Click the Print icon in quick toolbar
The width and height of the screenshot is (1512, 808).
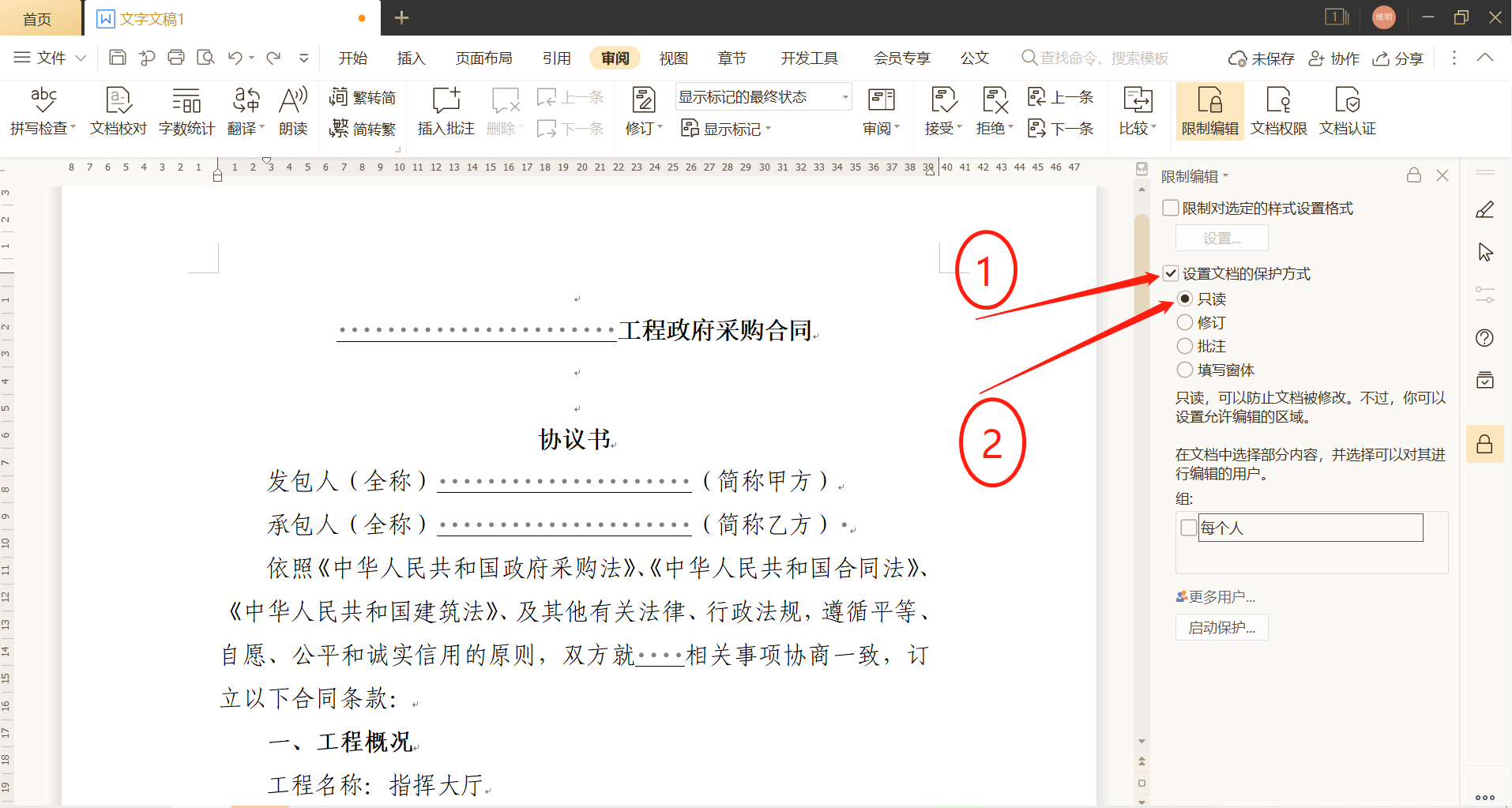(176, 58)
